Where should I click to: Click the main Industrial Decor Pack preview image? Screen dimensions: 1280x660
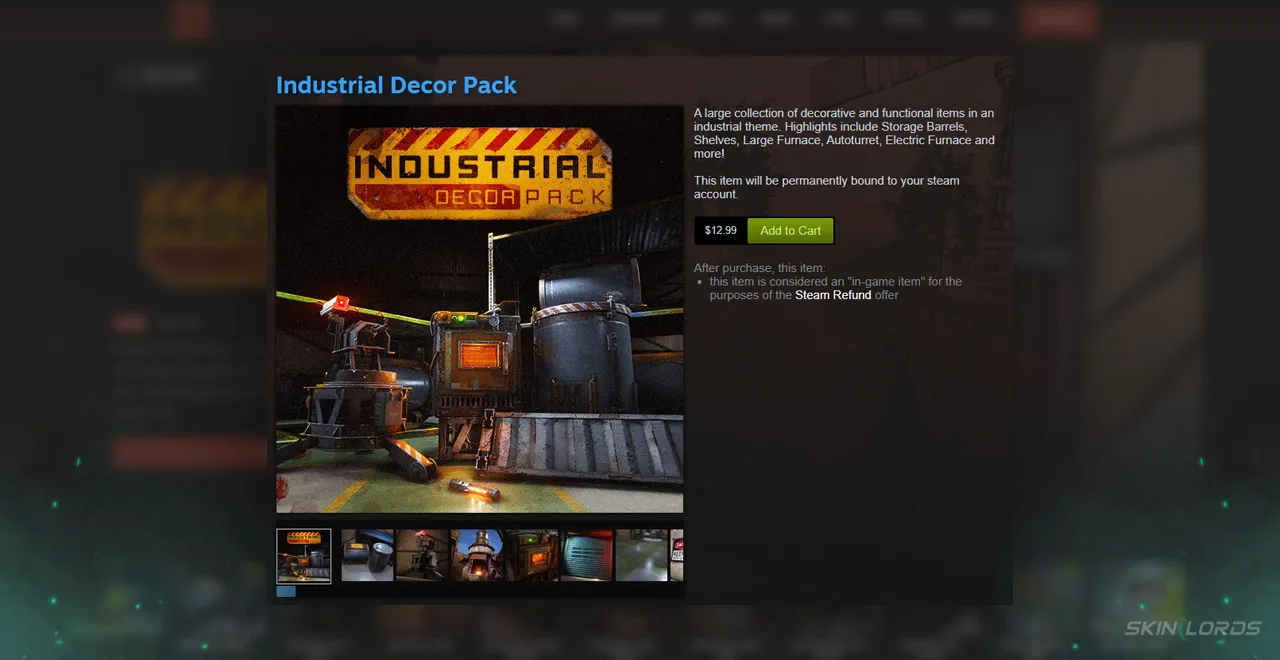click(x=479, y=309)
